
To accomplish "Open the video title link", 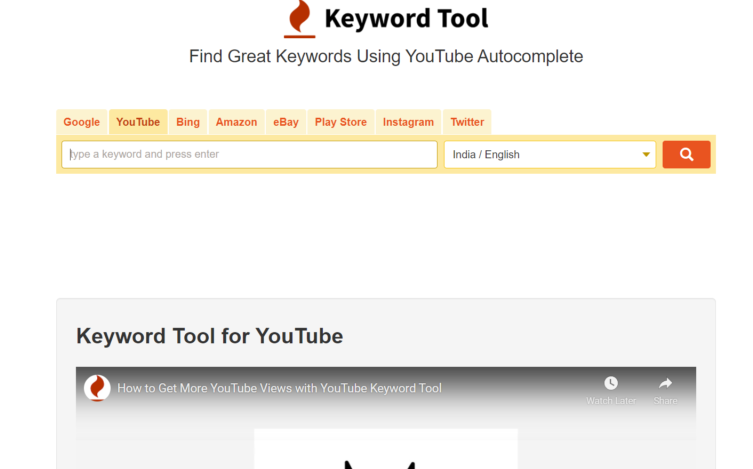I will point(279,388).
